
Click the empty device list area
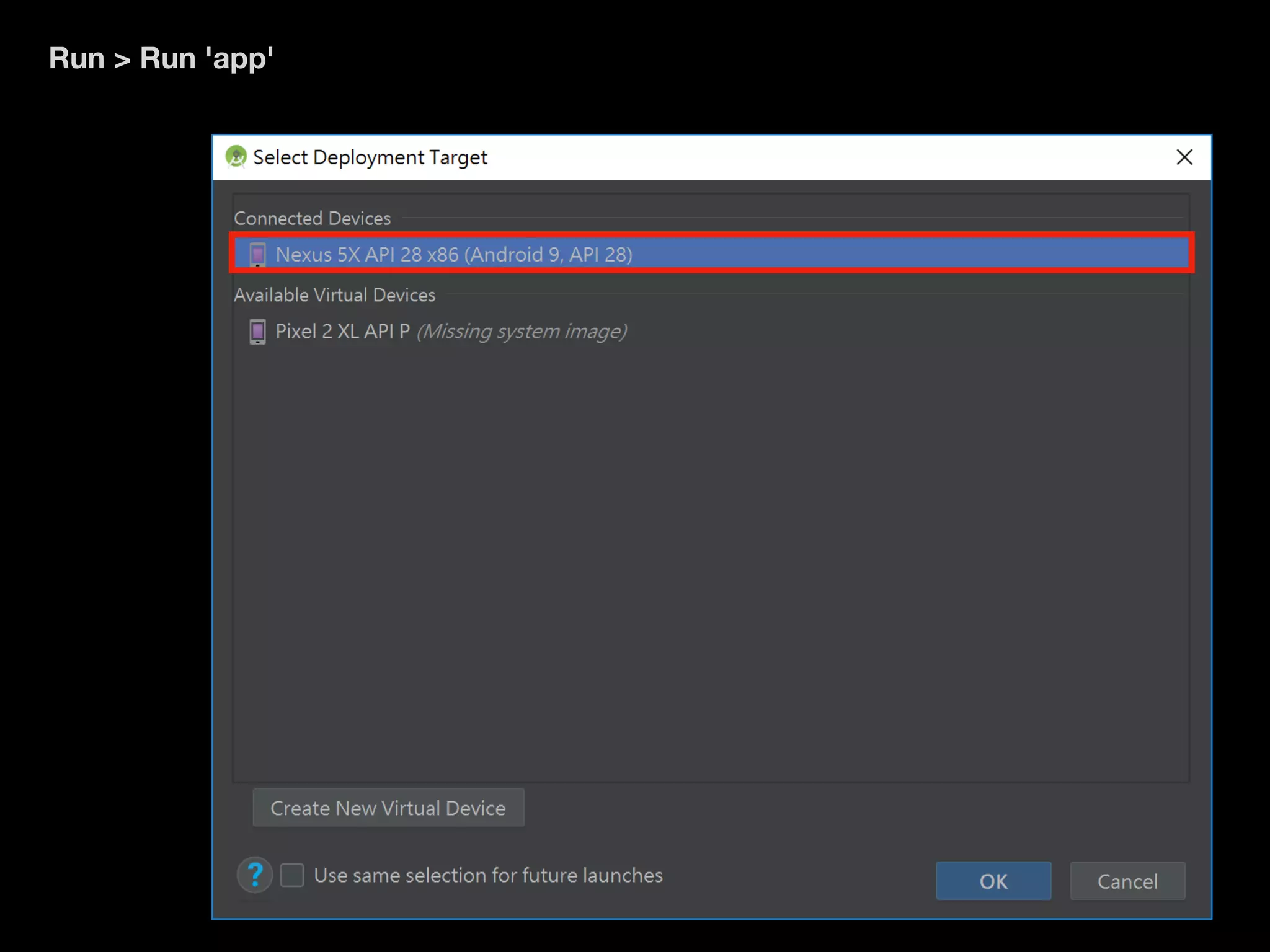(711, 558)
